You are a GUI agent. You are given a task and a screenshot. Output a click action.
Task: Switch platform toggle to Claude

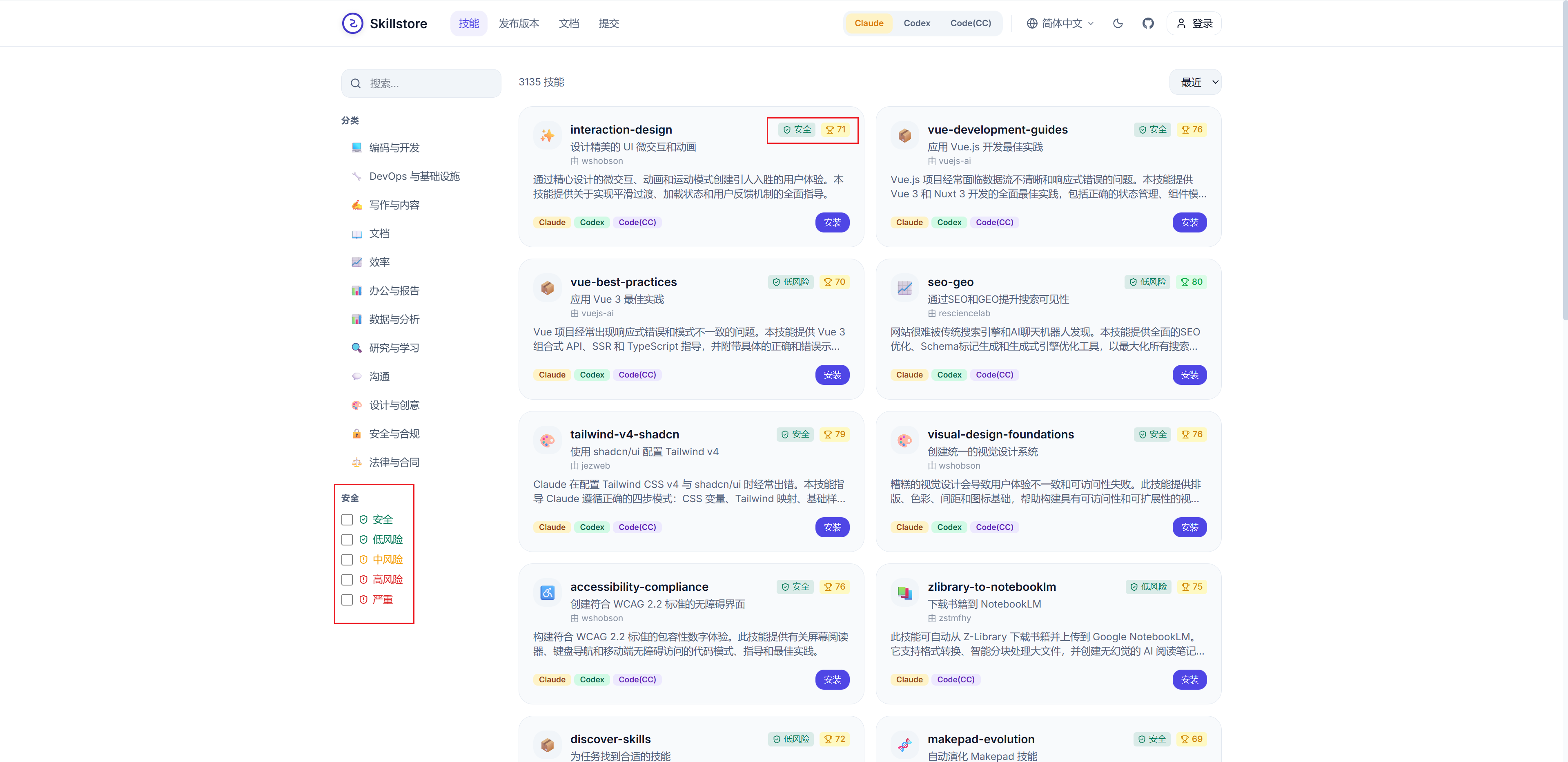pyautogui.click(x=869, y=23)
